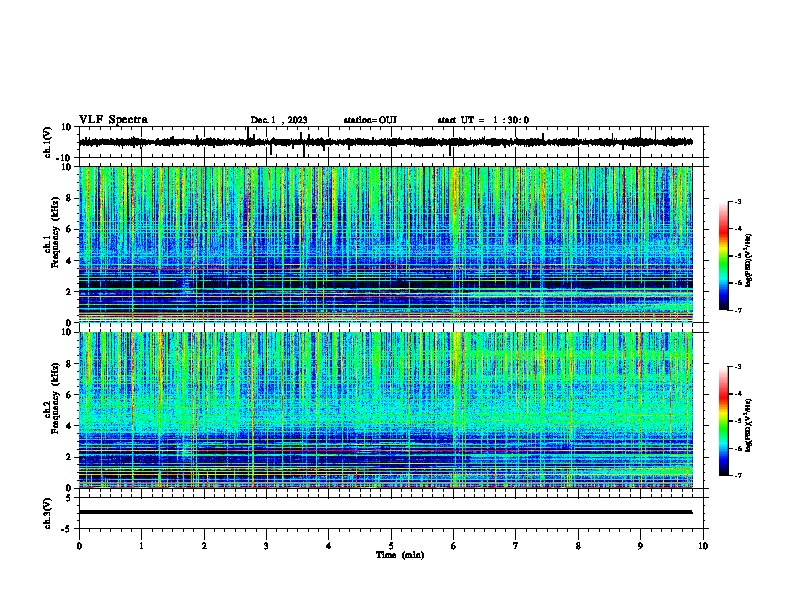The width and height of the screenshot is (792, 612).
Task: Click the "6" kHz tick on ch.2 axis
Action: (69, 395)
